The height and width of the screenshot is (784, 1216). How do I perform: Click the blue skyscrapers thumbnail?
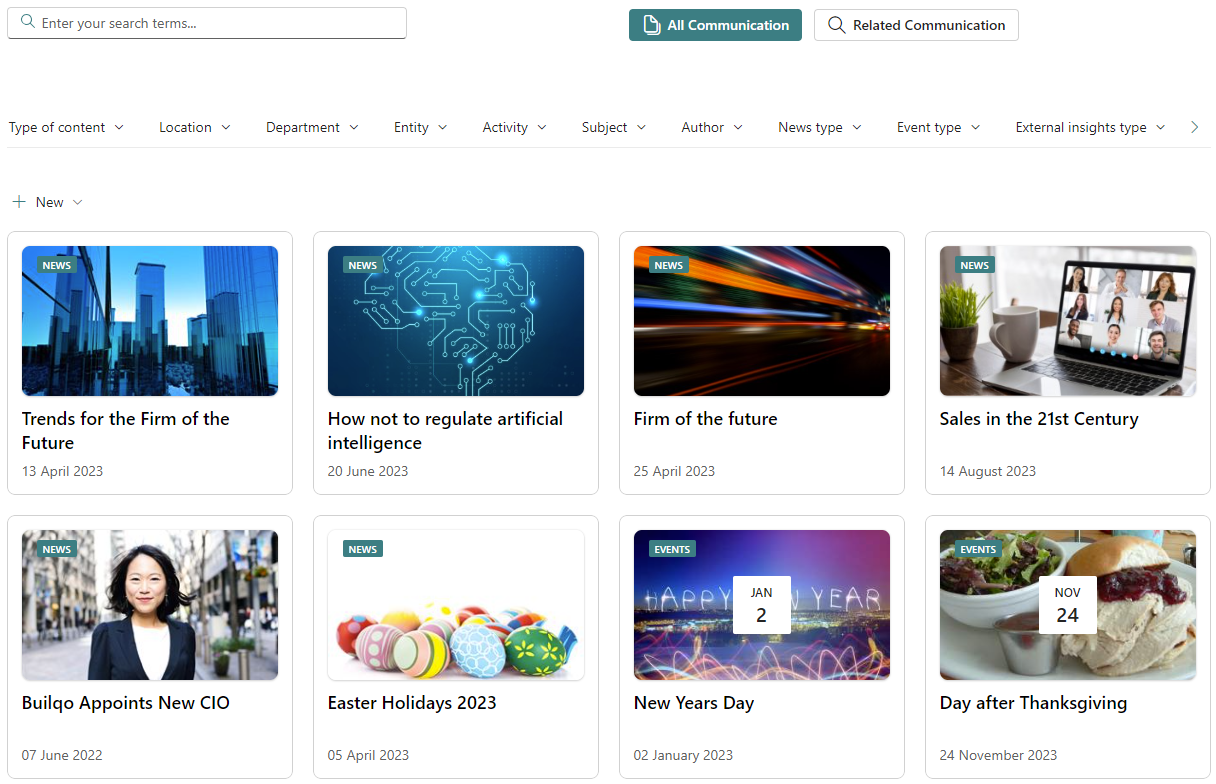tap(150, 321)
